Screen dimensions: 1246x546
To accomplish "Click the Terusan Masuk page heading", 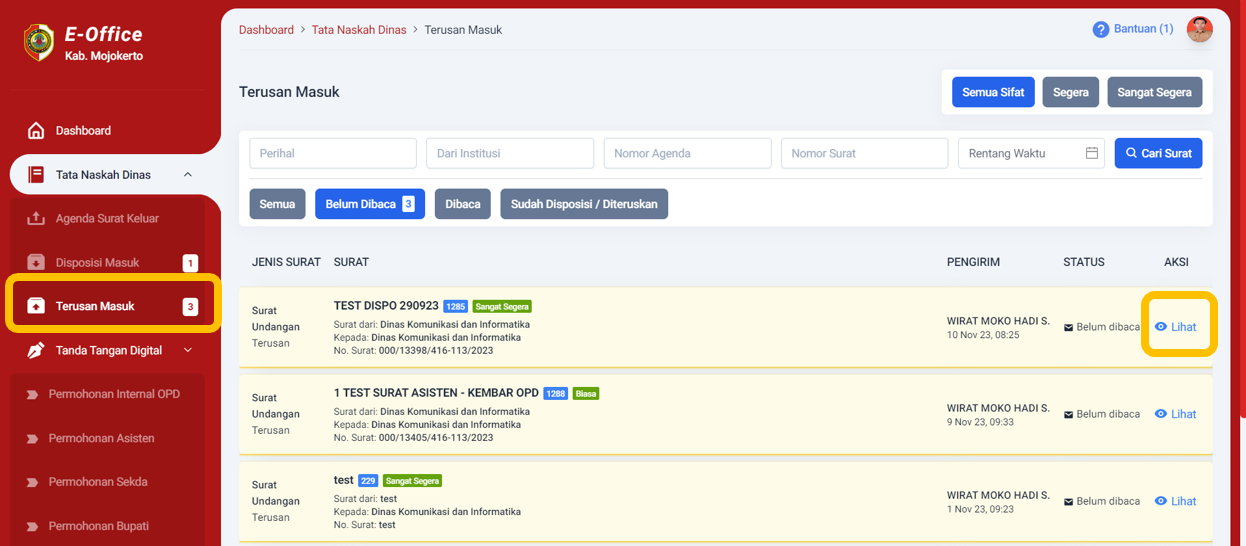I will point(289,92).
